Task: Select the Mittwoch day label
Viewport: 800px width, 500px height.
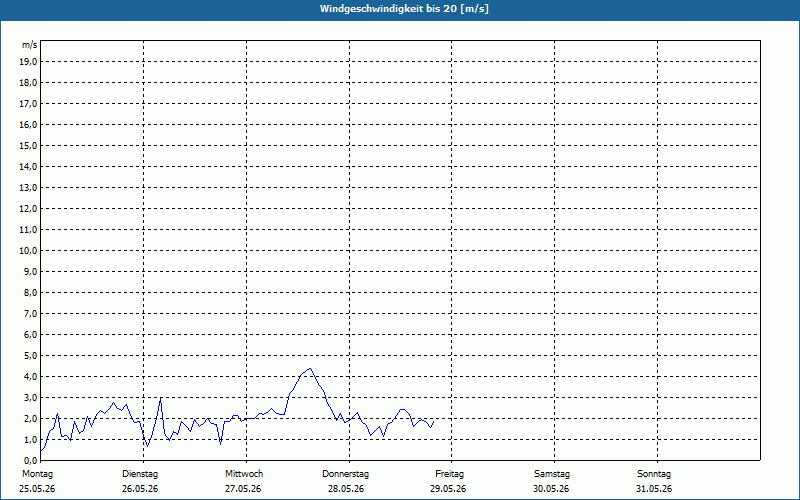Action: (x=244, y=474)
